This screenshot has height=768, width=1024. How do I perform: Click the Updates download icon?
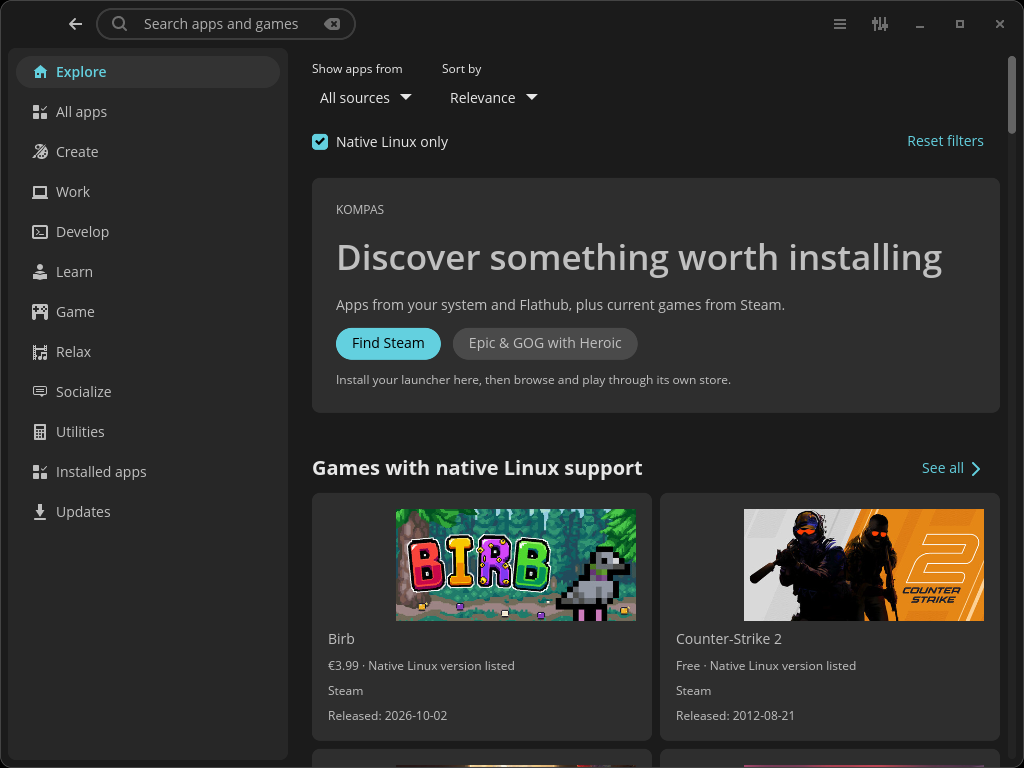click(x=40, y=512)
